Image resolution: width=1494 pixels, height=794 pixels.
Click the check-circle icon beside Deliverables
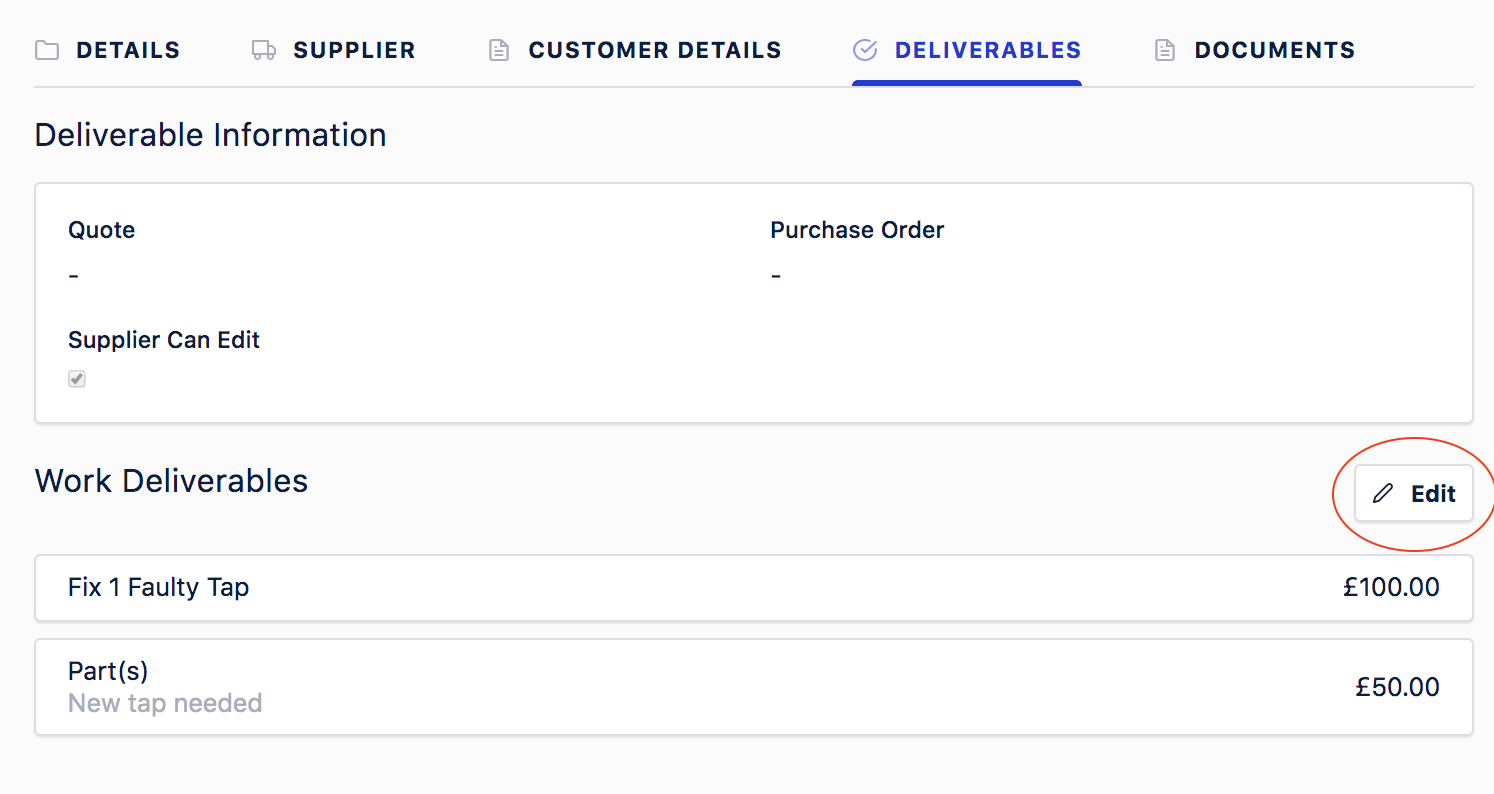click(x=865, y=50)
